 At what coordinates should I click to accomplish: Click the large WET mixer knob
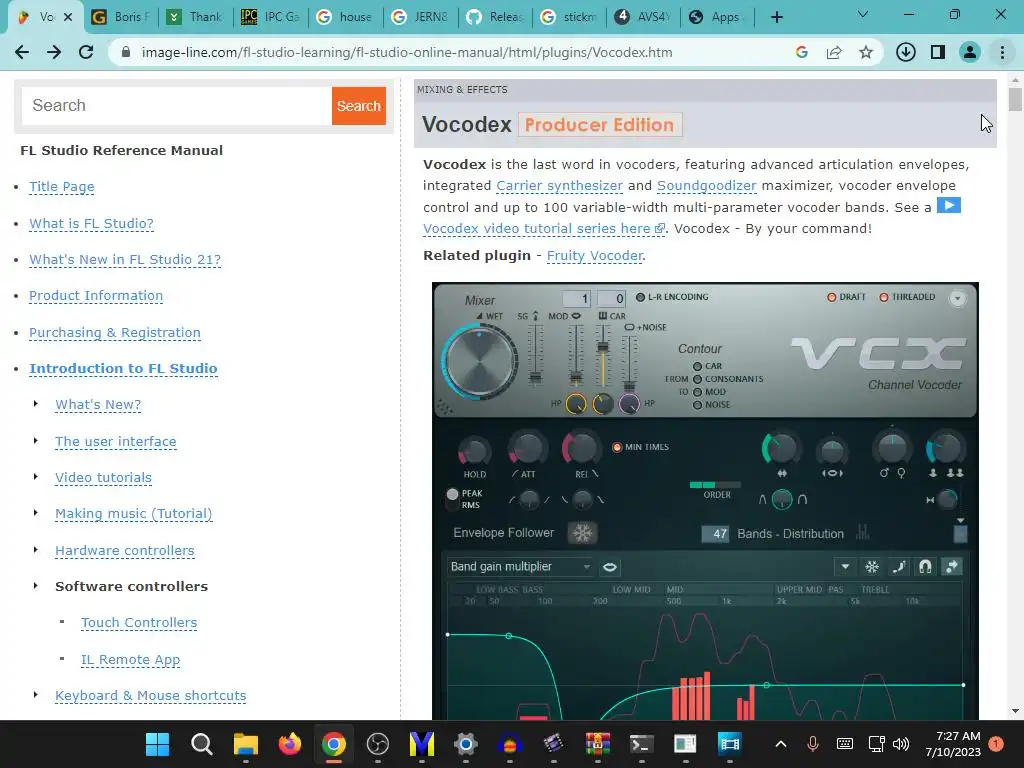pos(480,360)
